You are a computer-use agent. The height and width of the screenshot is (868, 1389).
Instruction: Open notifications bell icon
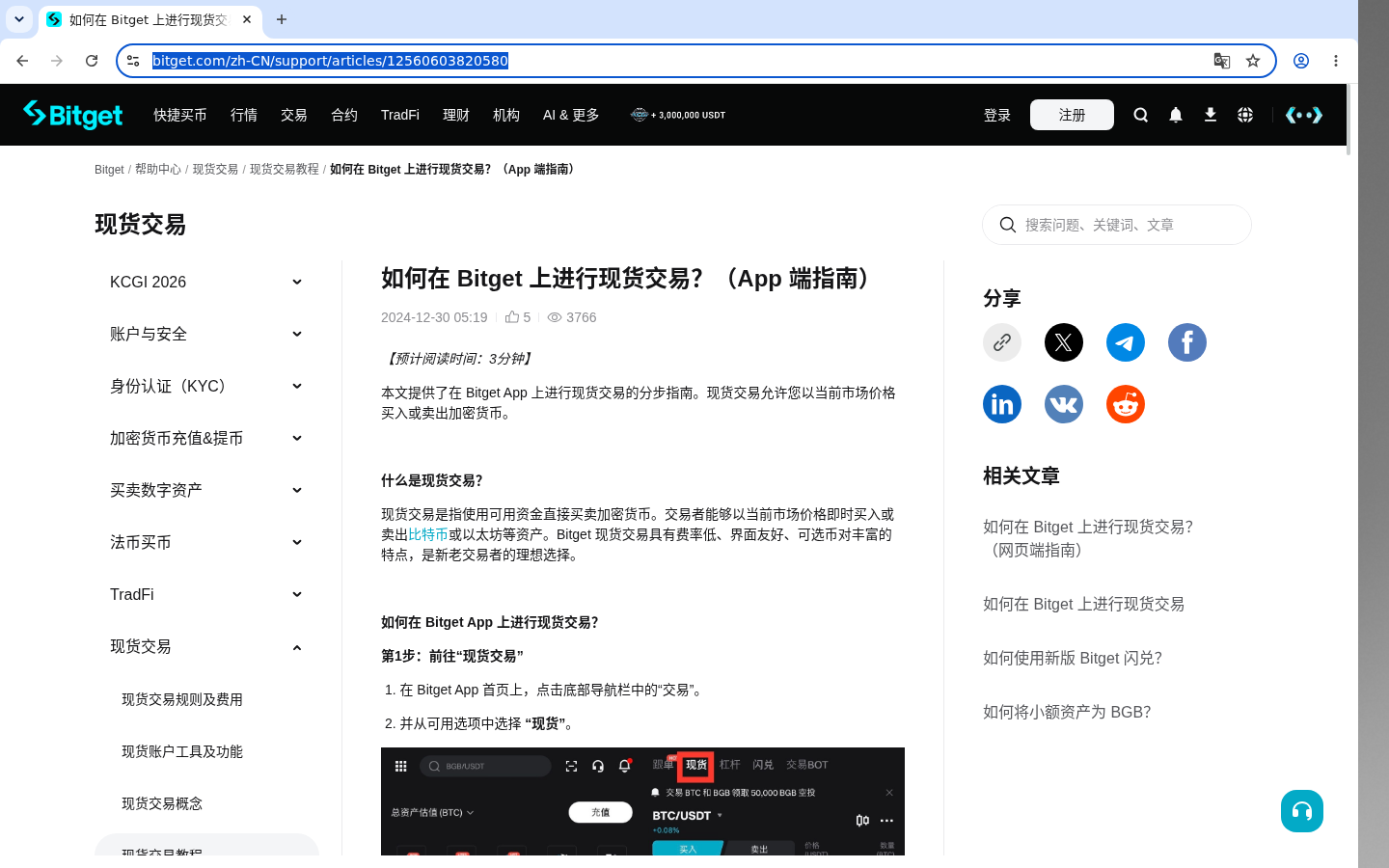click(1176, 115)
